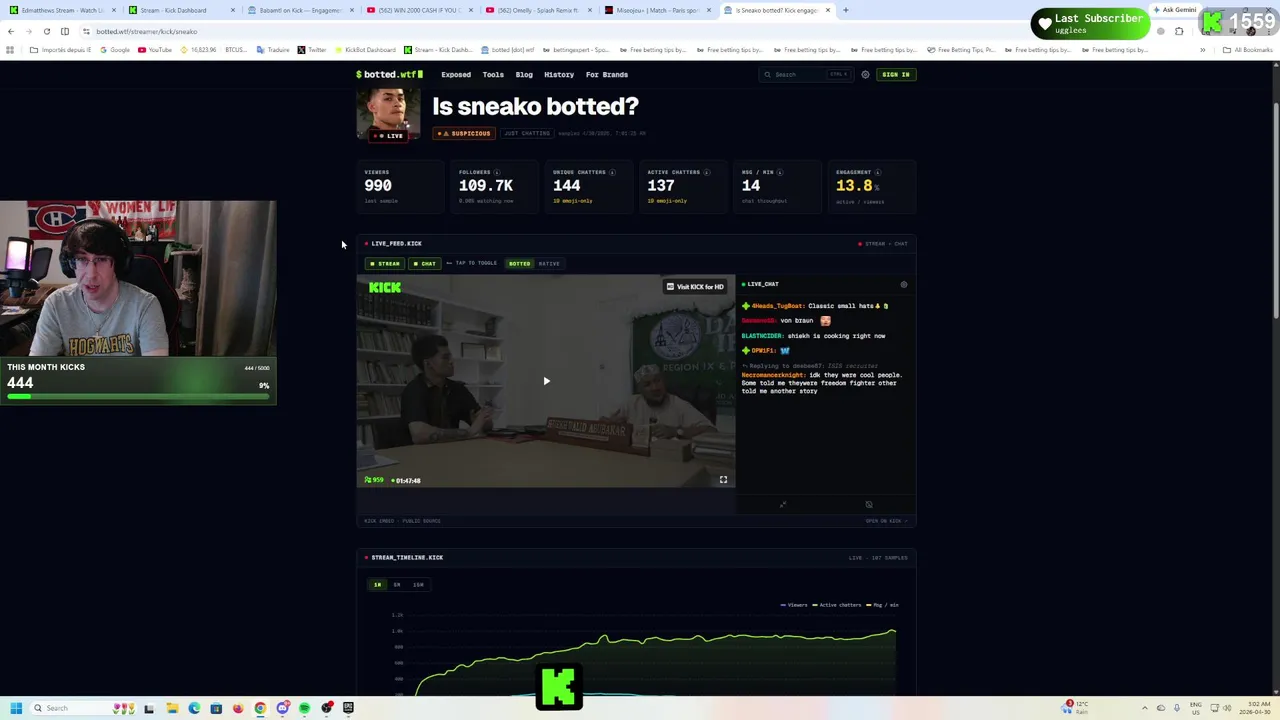Open the Tools menu
The width and height of the screenshot is (1280, 720).
[x=493, y=74]
